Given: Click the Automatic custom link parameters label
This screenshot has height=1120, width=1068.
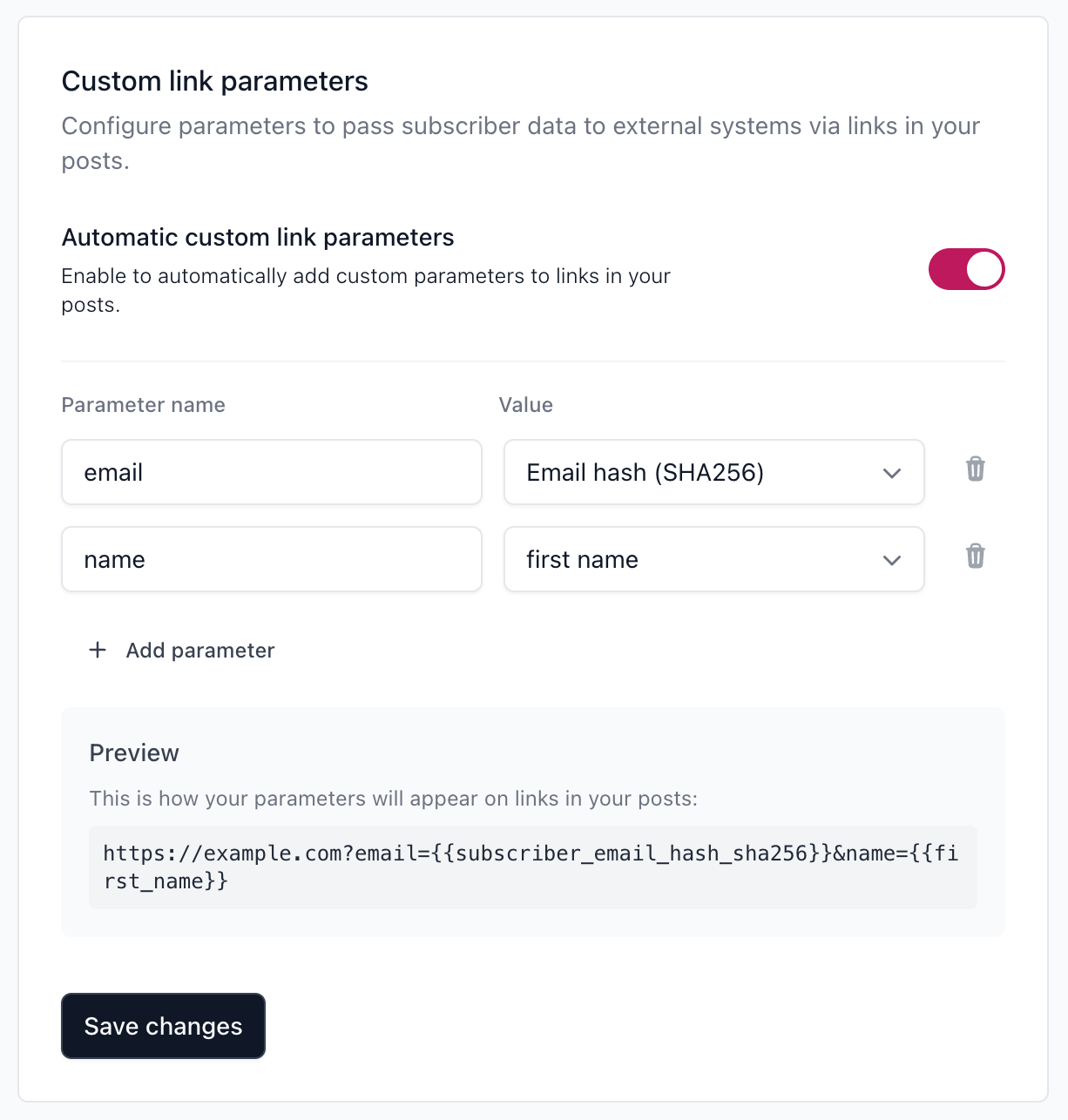Looking at the screenshot, I should point(258,238).
